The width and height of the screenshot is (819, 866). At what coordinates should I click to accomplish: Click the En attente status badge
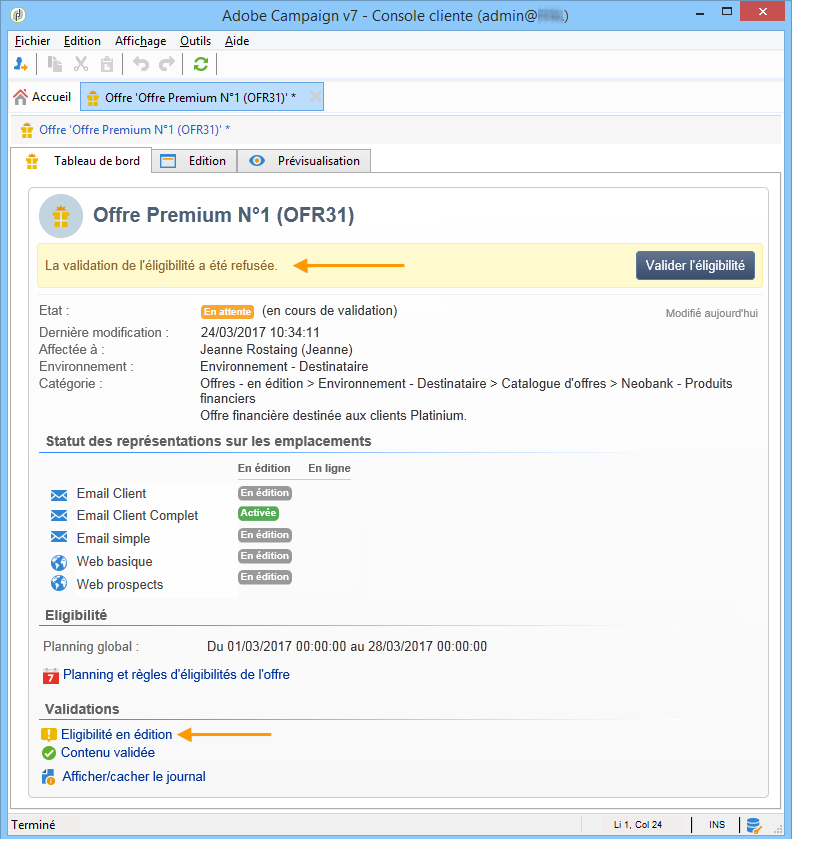click(x=227, y=311)
